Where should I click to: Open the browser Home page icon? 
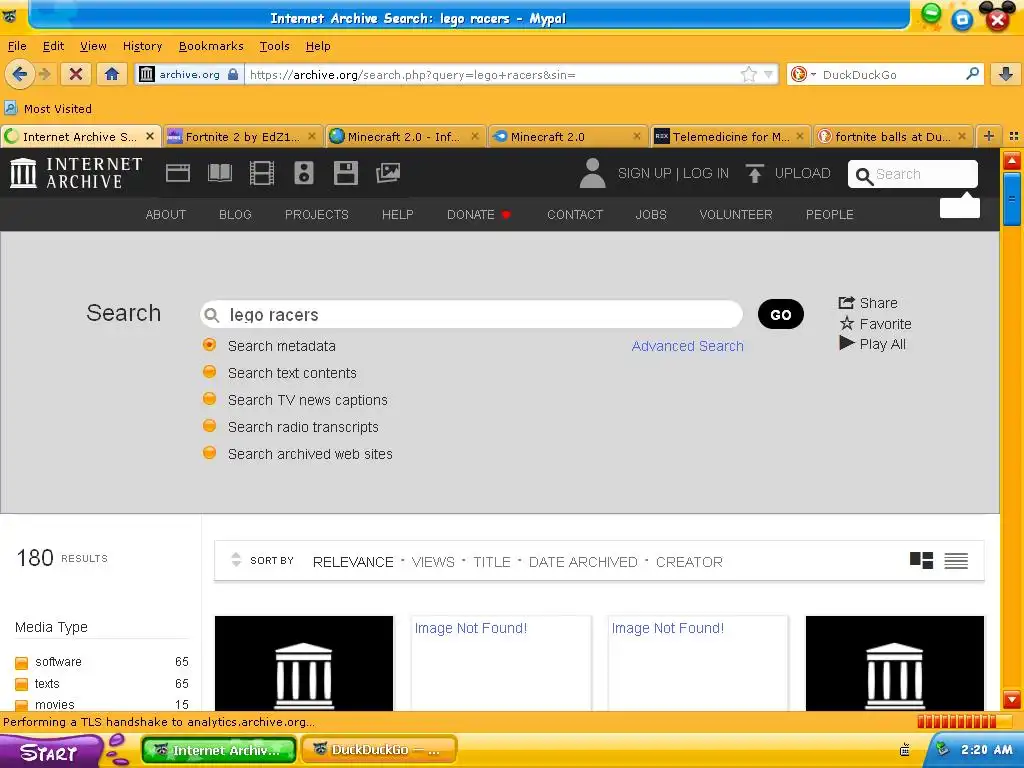112,74
